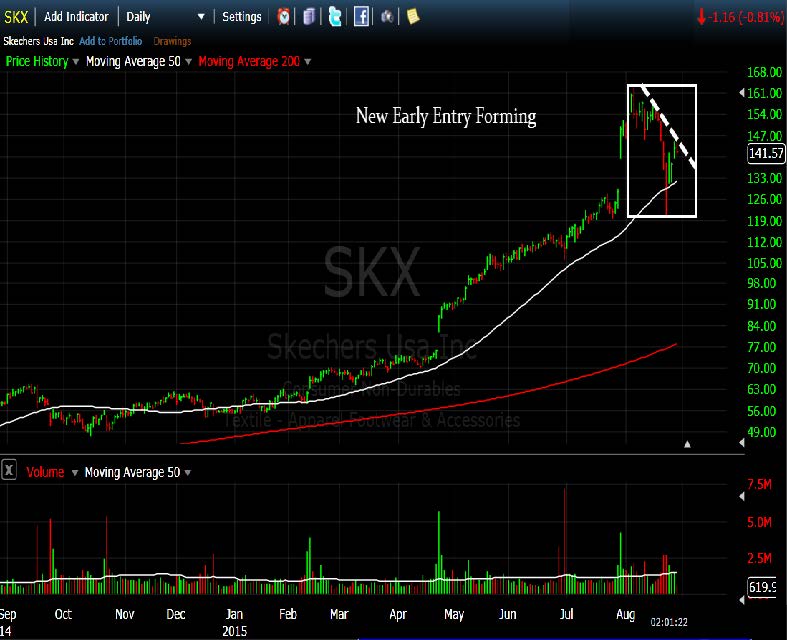Expand the Volume indicator arrow
The height and width of the screenshot is (640, 787).
click(74, 473)
